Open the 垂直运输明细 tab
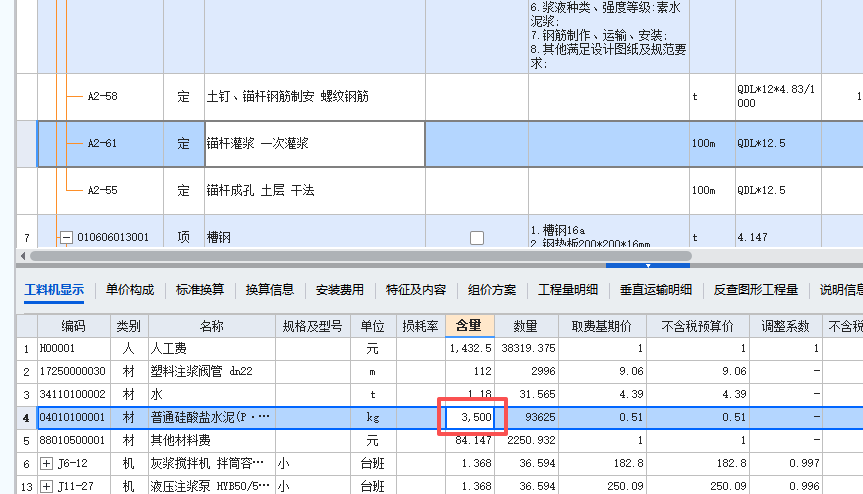The width and height of the screenshot is (863, 494). click(656, 290)
